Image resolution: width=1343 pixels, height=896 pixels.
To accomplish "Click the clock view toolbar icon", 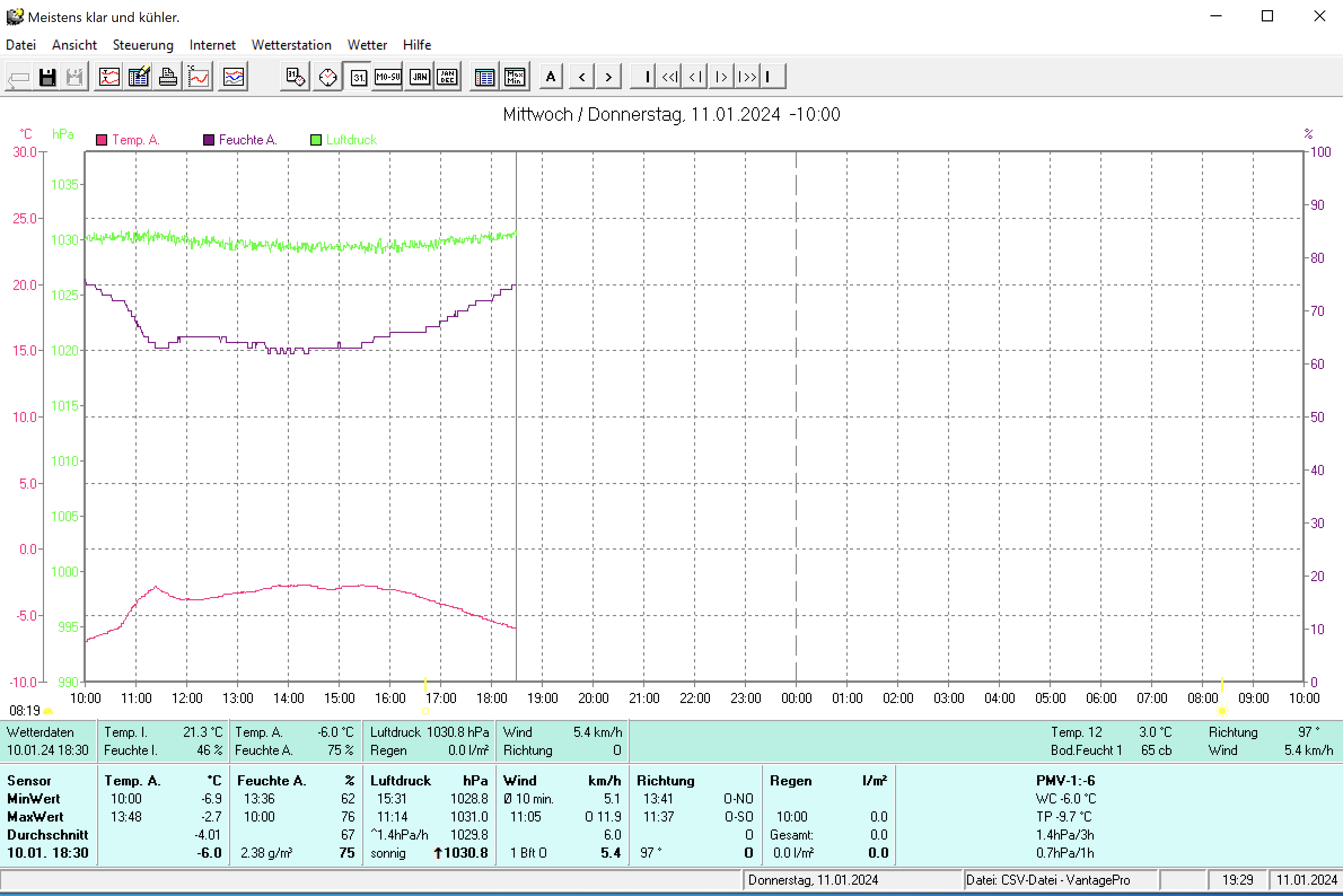I will [327, 77].
